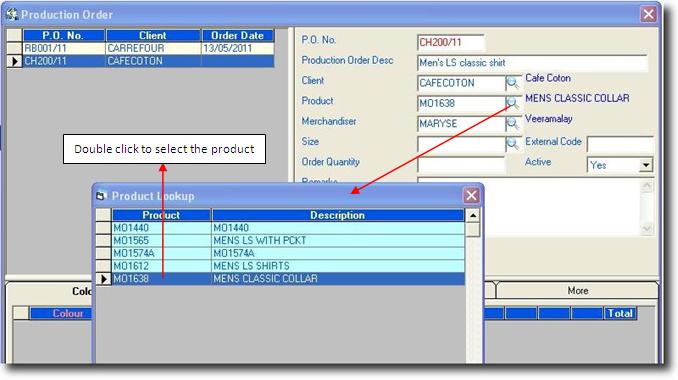Viewport: 678px width, 380px height.
Task: Open the Client lookup magnifier icon
Action: (512, 83)
